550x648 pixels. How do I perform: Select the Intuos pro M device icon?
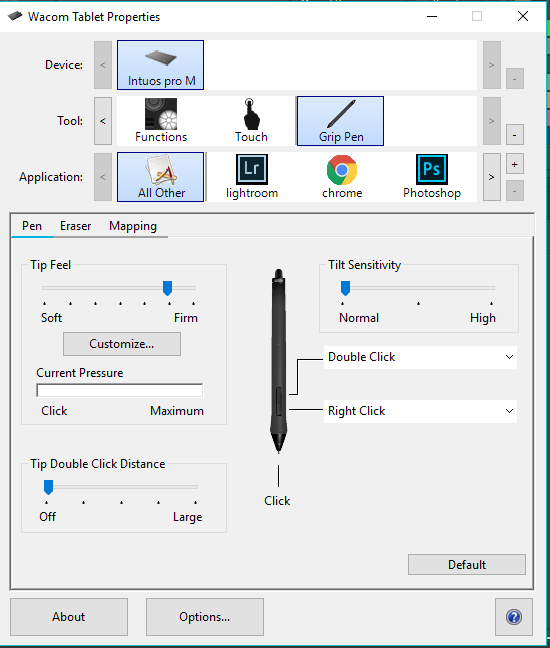click(x=160, y=65)
